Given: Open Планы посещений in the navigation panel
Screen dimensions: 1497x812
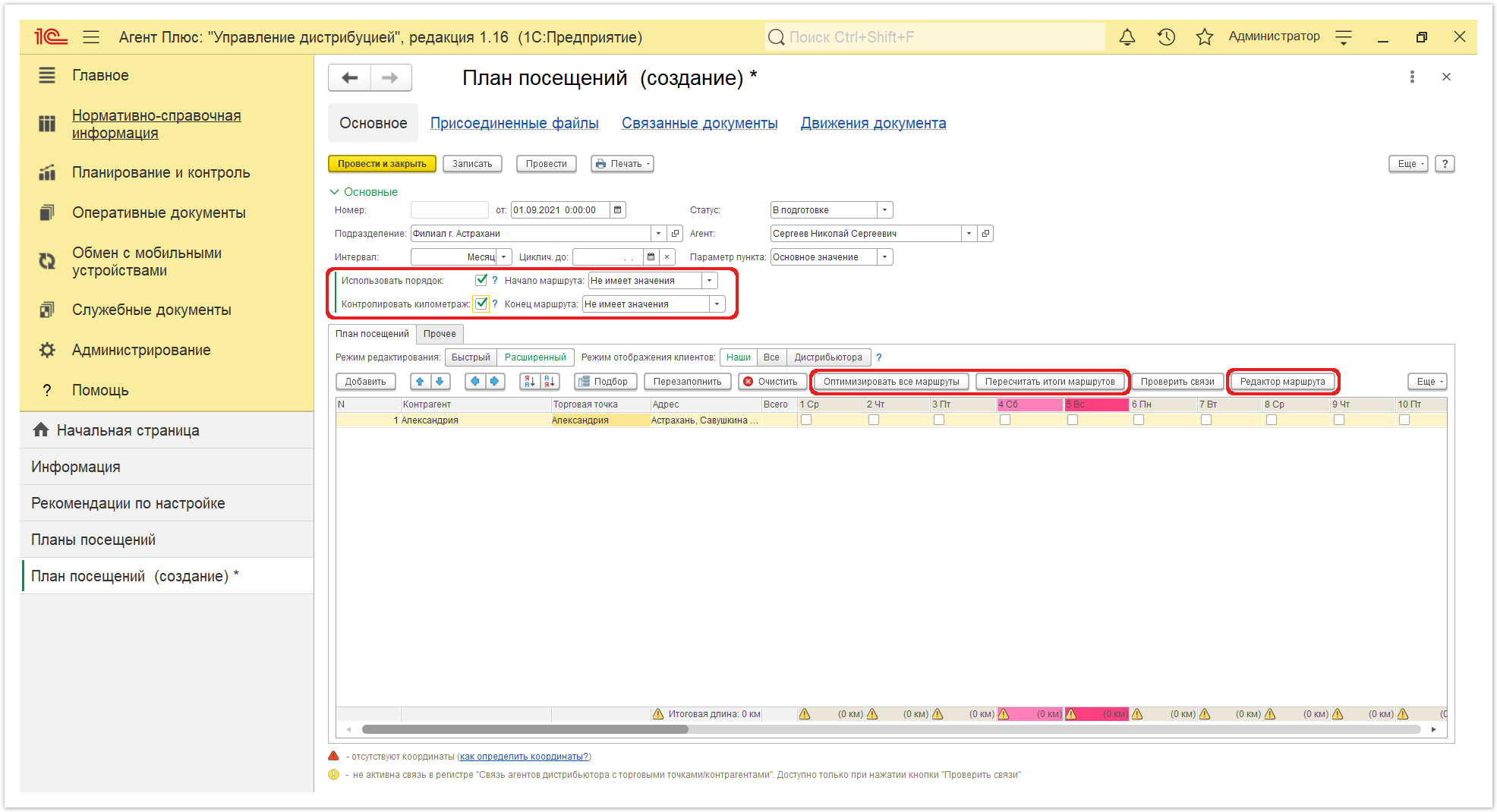Looking at the screenshot, I should click(x=167, y=540).
